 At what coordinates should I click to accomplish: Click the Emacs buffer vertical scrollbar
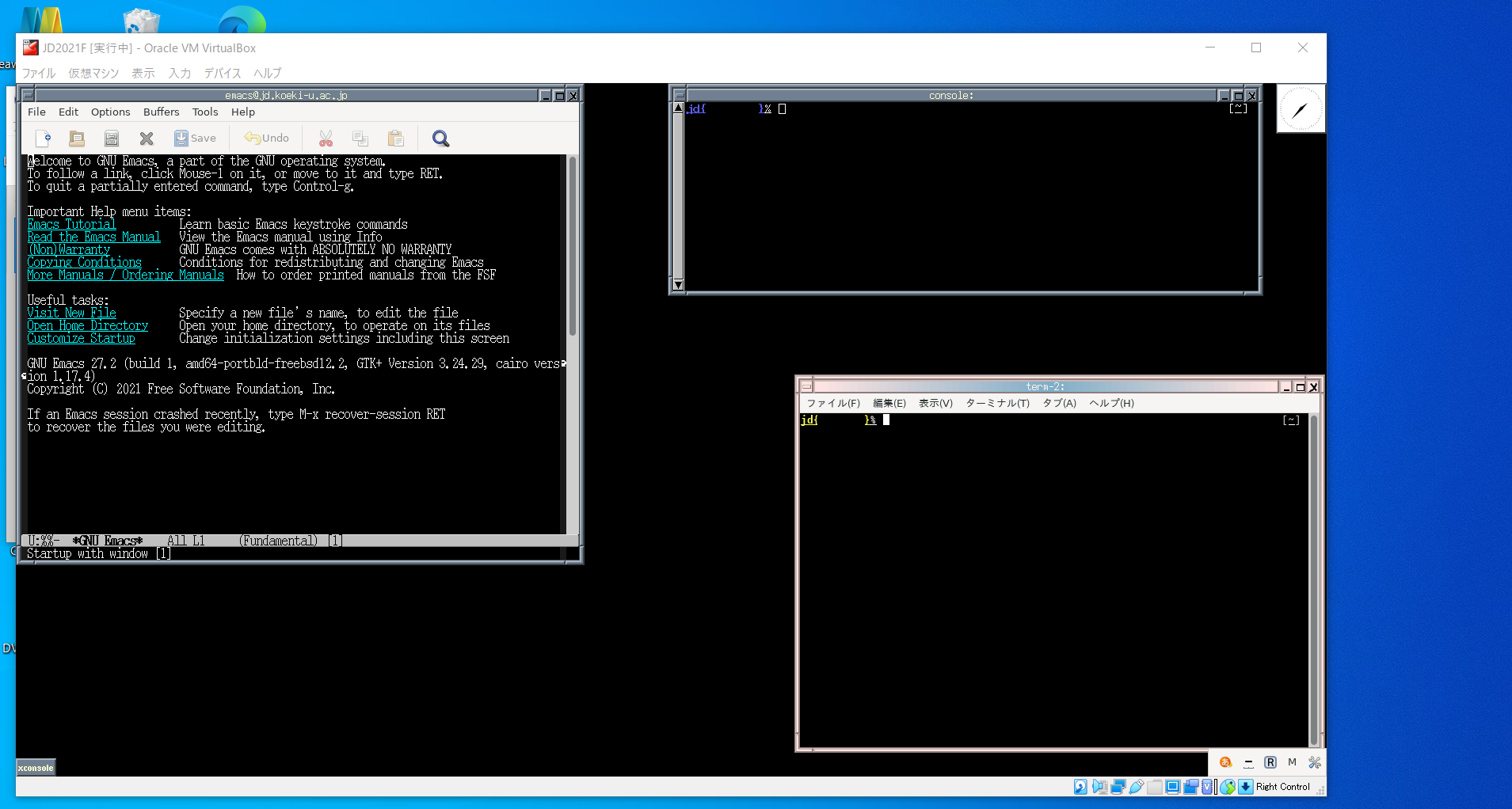click(572, 245)
